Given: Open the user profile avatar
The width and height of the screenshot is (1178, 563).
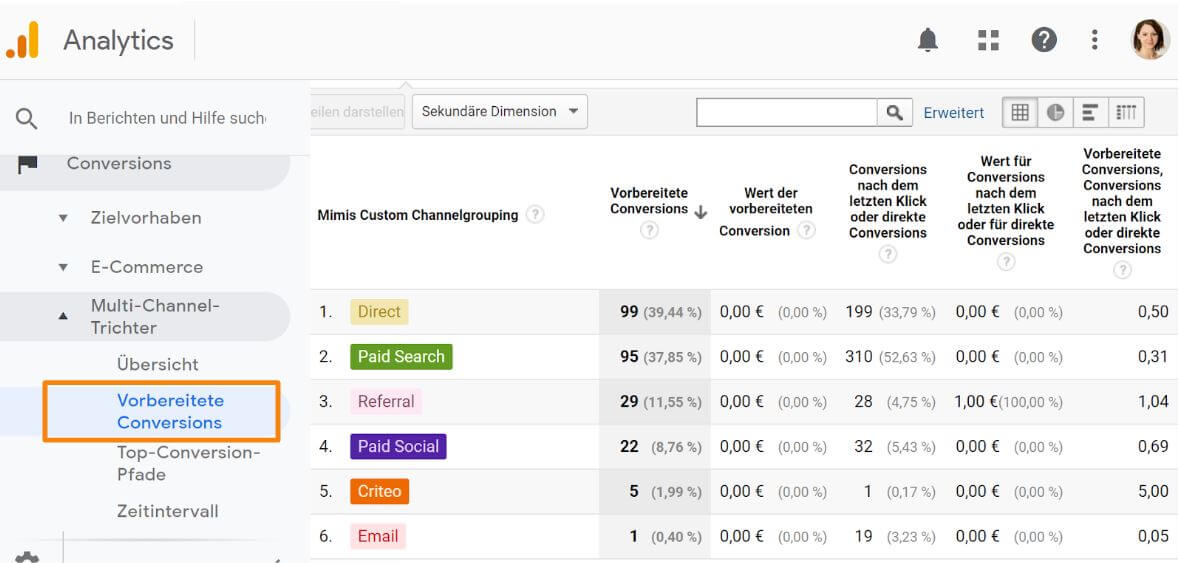Looking at the screenshot, I should point(1150,40).
